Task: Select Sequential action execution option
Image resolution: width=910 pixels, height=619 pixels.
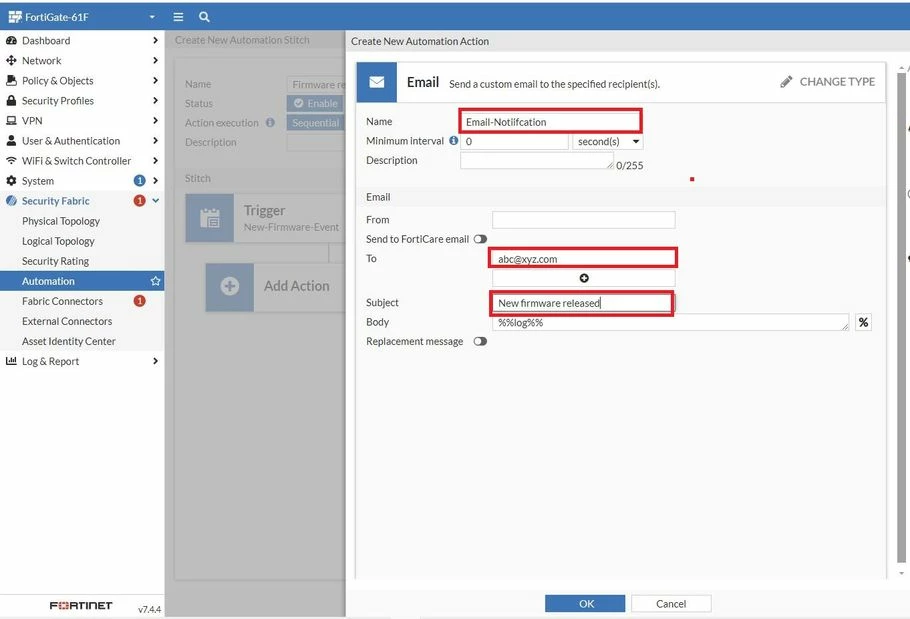Action: pos(316,122)
